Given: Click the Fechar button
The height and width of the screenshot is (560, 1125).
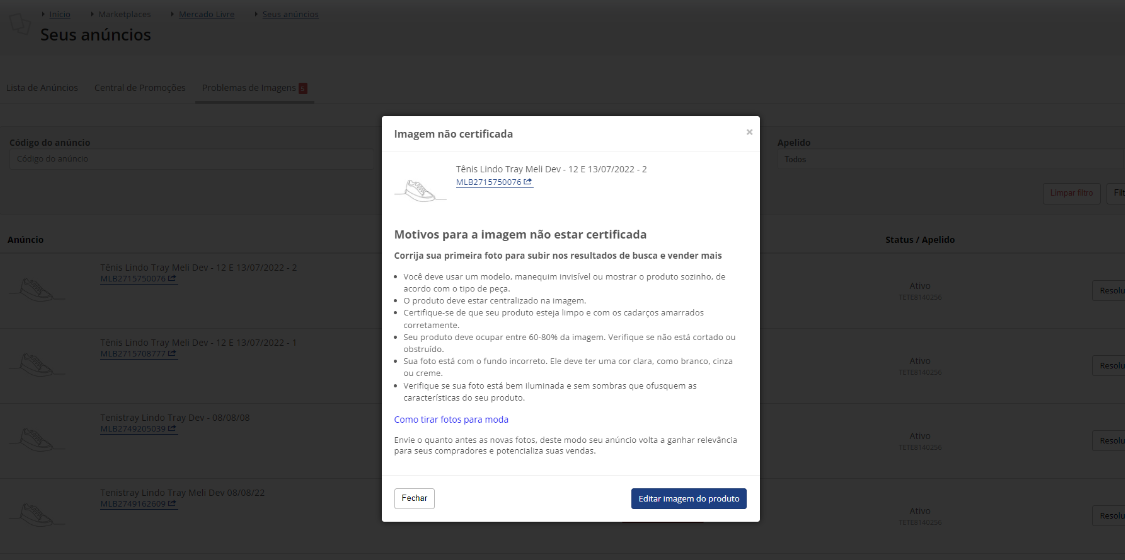Looking at the screenshot, I should 415,498.
